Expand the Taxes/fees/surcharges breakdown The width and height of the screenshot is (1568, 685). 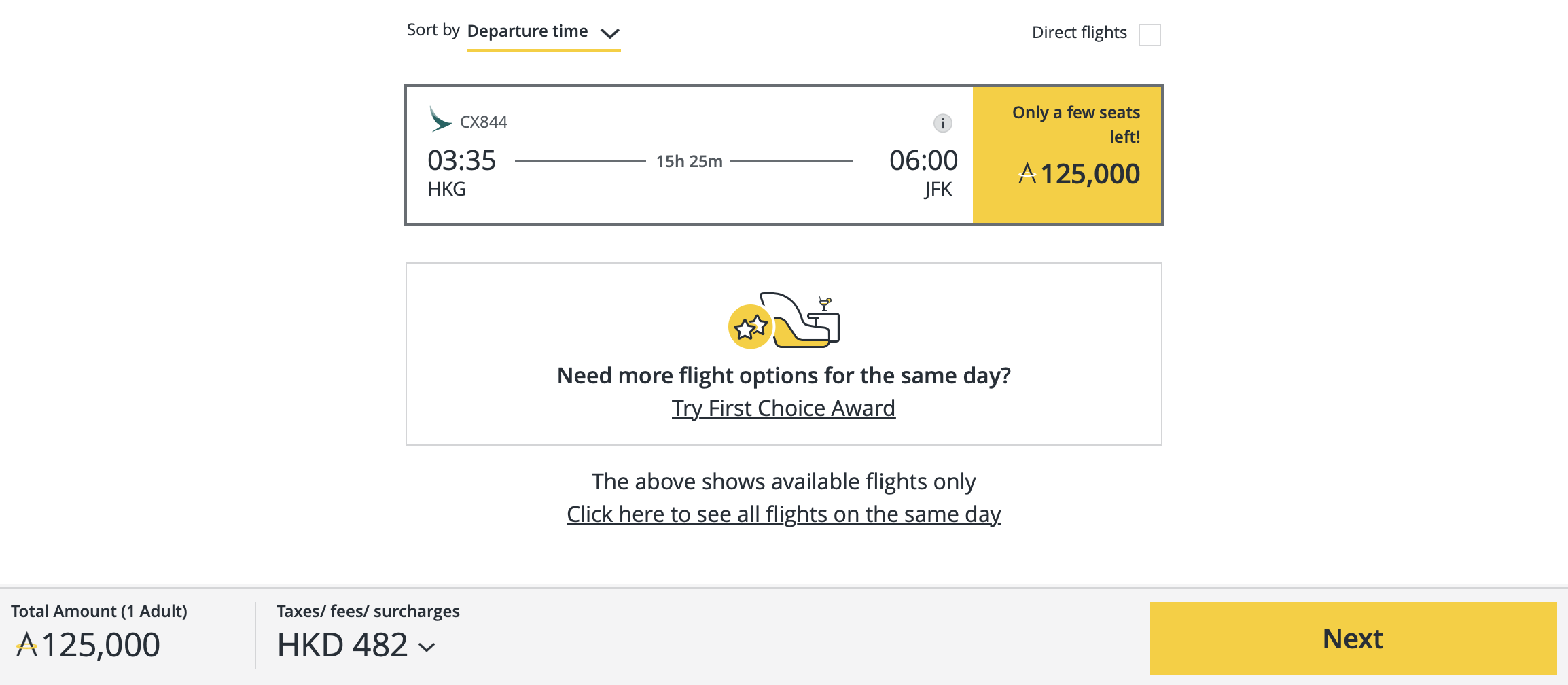click(x=427, y=647)
